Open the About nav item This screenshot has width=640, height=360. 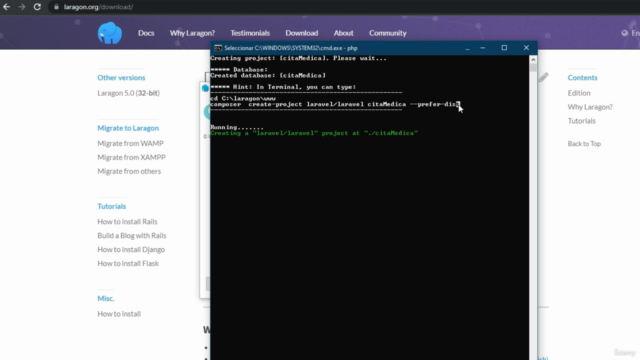point(344,33)
